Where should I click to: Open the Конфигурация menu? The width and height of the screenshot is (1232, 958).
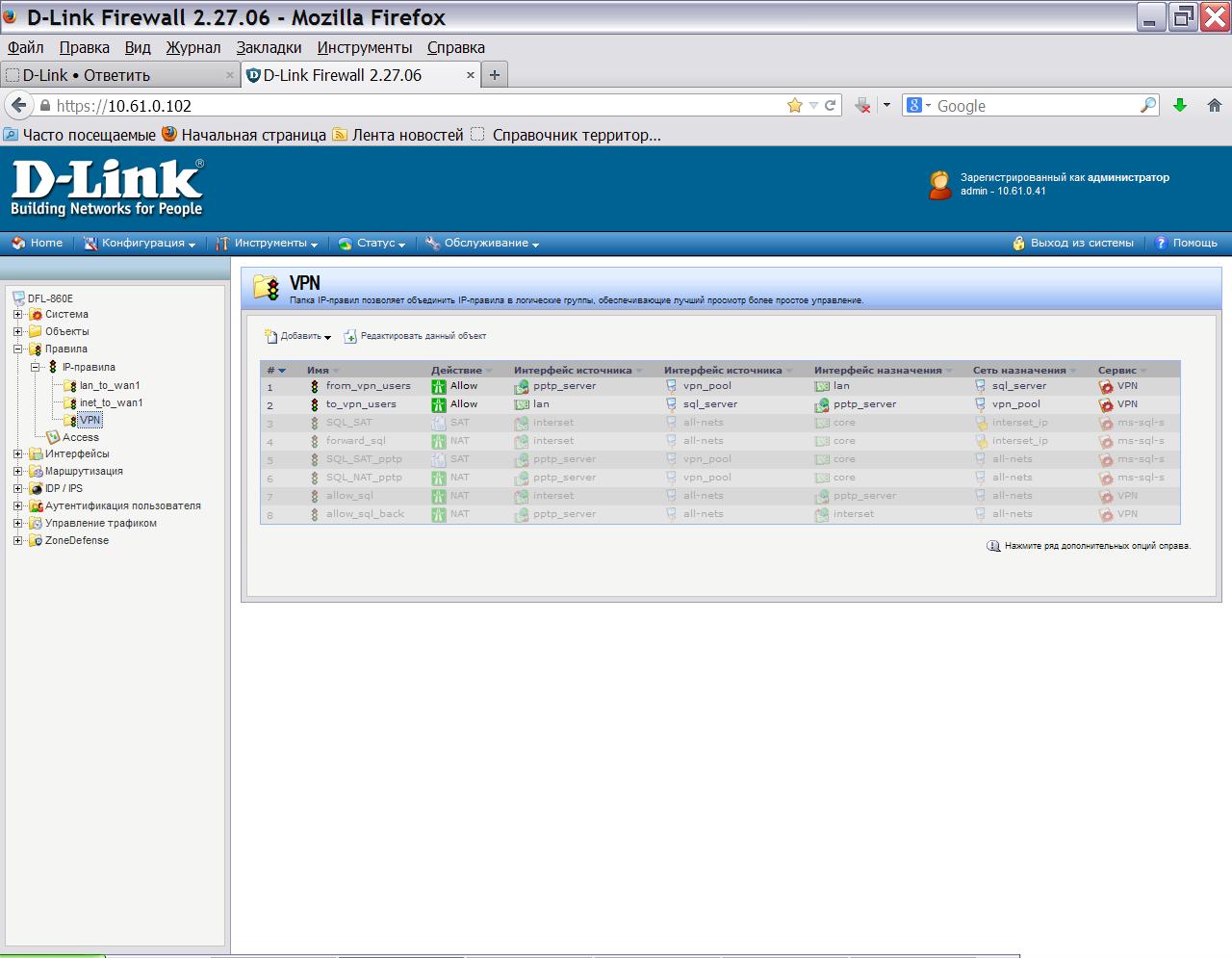(x=140, y=244)
